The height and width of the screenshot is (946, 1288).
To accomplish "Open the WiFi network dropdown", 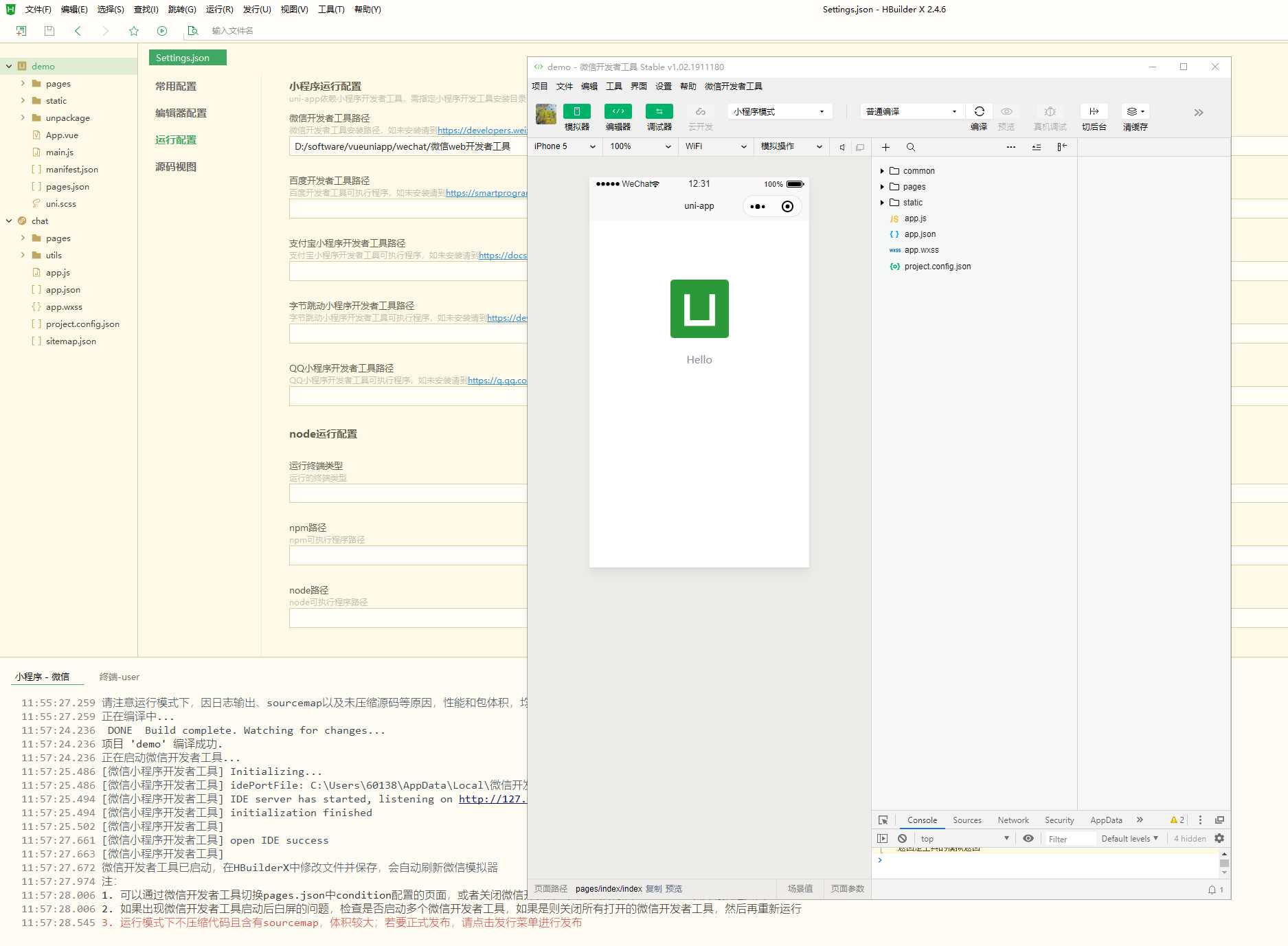I will click(x=716, y=146).
